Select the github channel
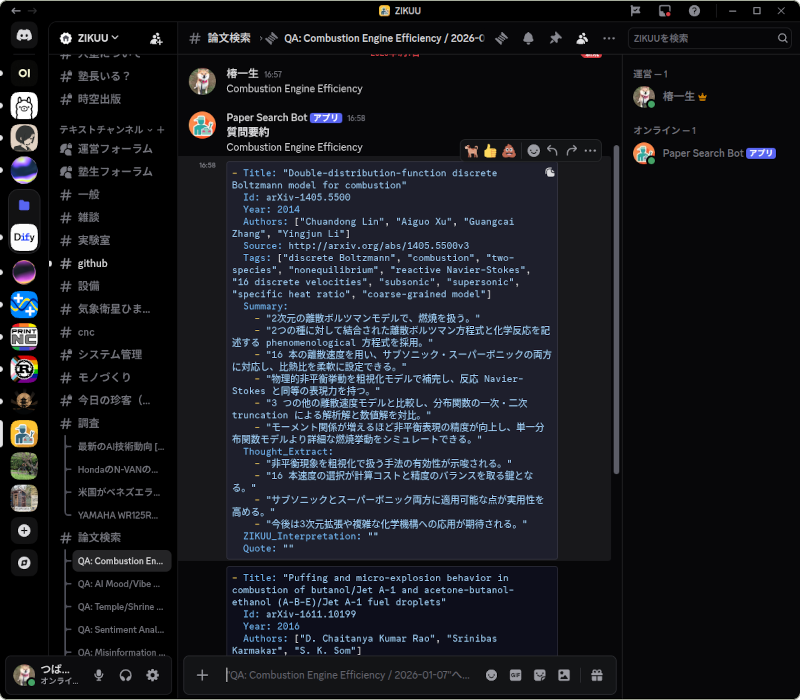The width and height of the screenshot is (800, 700). pyautogui.click(x=92, y=263)
